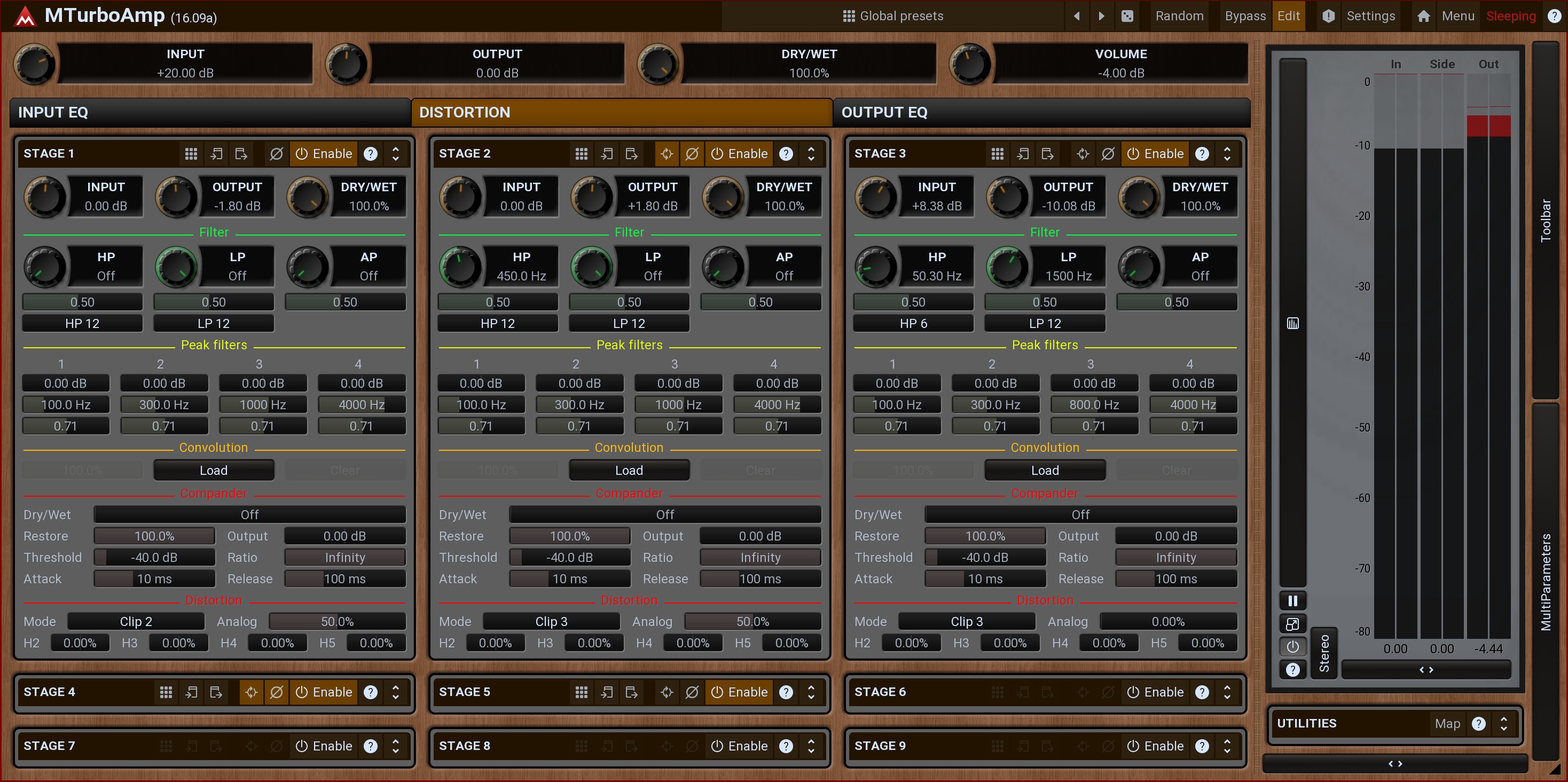Open Stage 5 presets grid icon
Screen dimensions: 1568x782
tap(581, 692)
